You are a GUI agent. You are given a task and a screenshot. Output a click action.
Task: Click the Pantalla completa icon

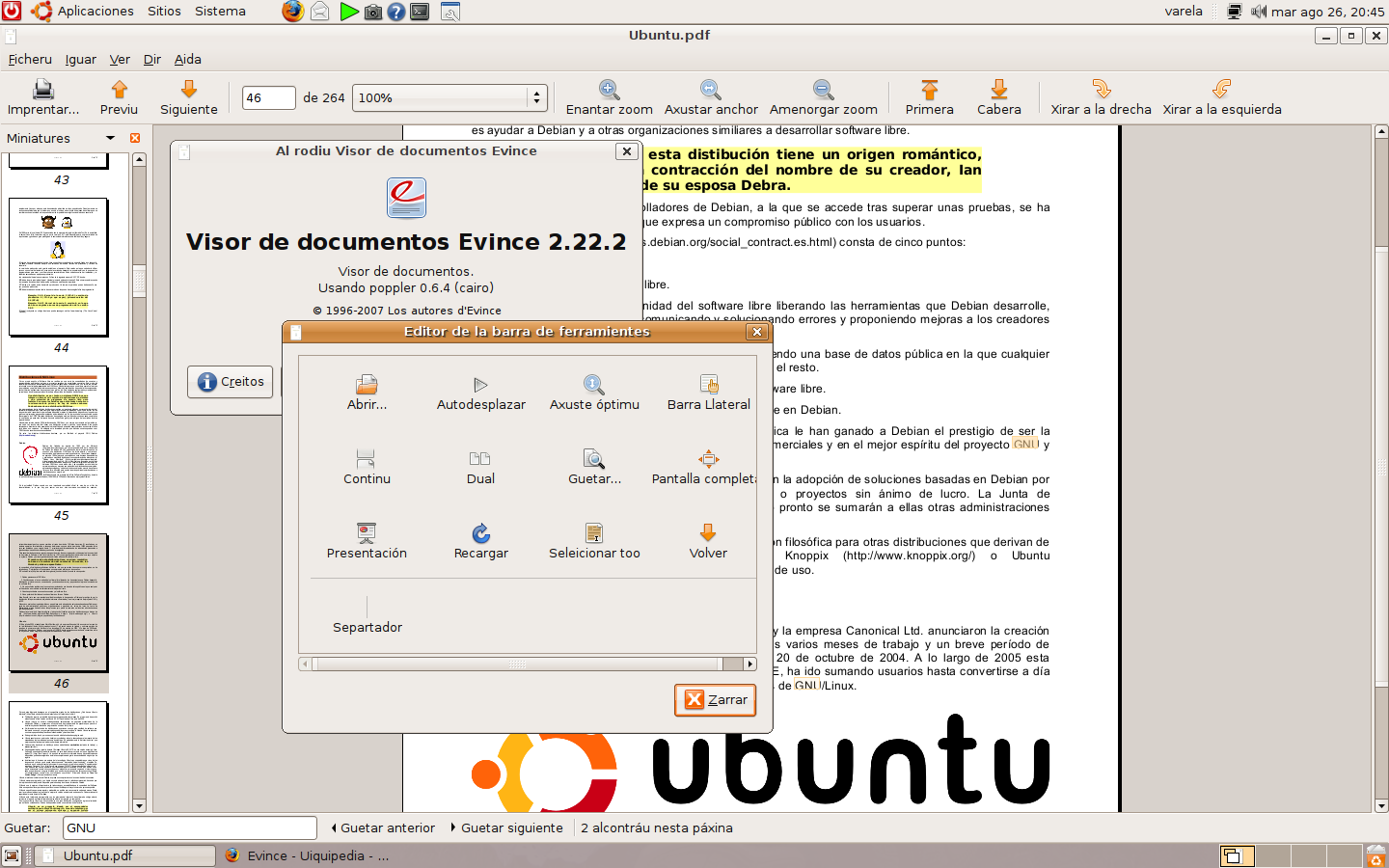(x=708, y=459)
